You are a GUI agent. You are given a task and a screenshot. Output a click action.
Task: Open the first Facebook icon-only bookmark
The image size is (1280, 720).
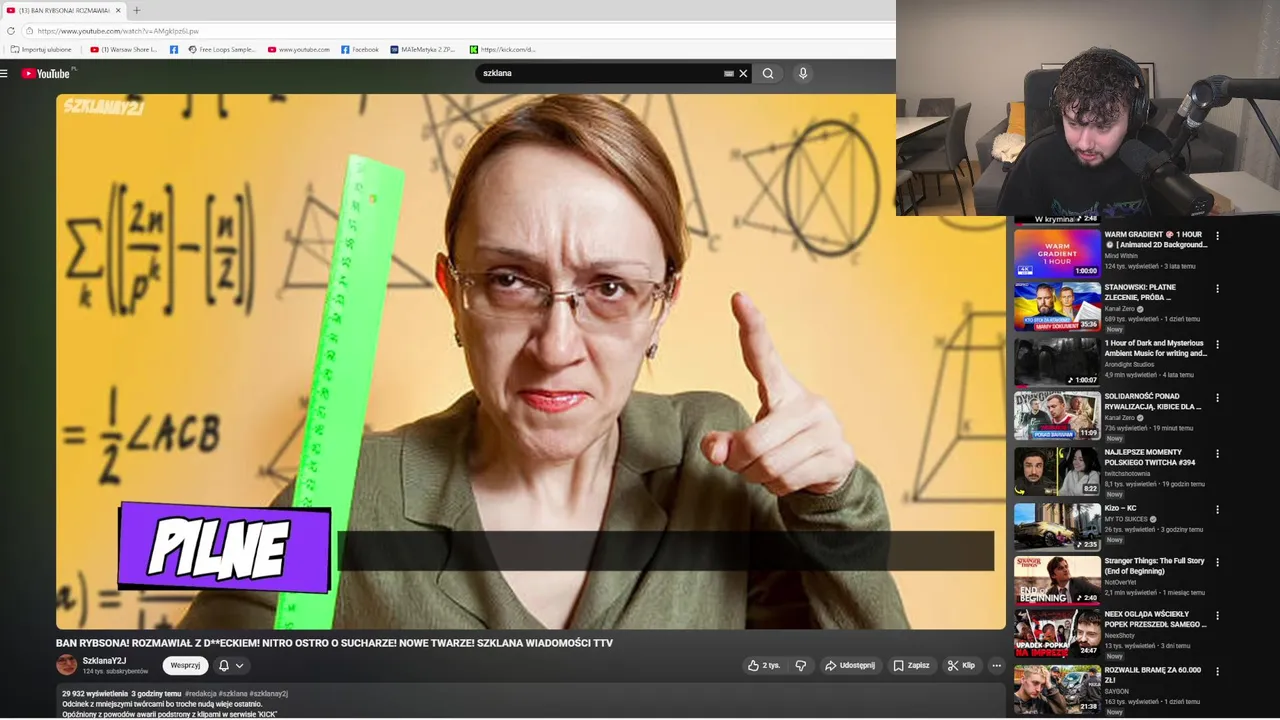(174, 49)
